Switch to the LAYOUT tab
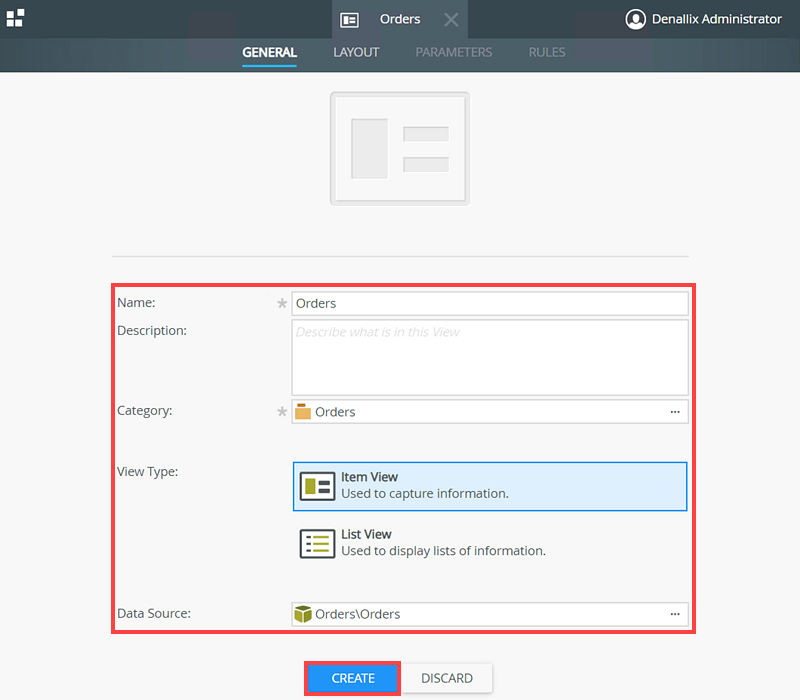Viewport: 800px width, 700px height. click(356, 52)
